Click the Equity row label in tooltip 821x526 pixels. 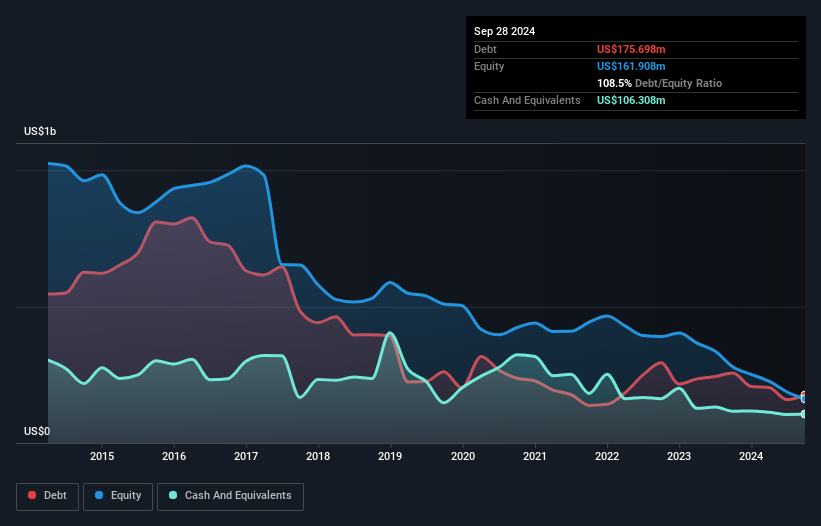click(489, 66)
